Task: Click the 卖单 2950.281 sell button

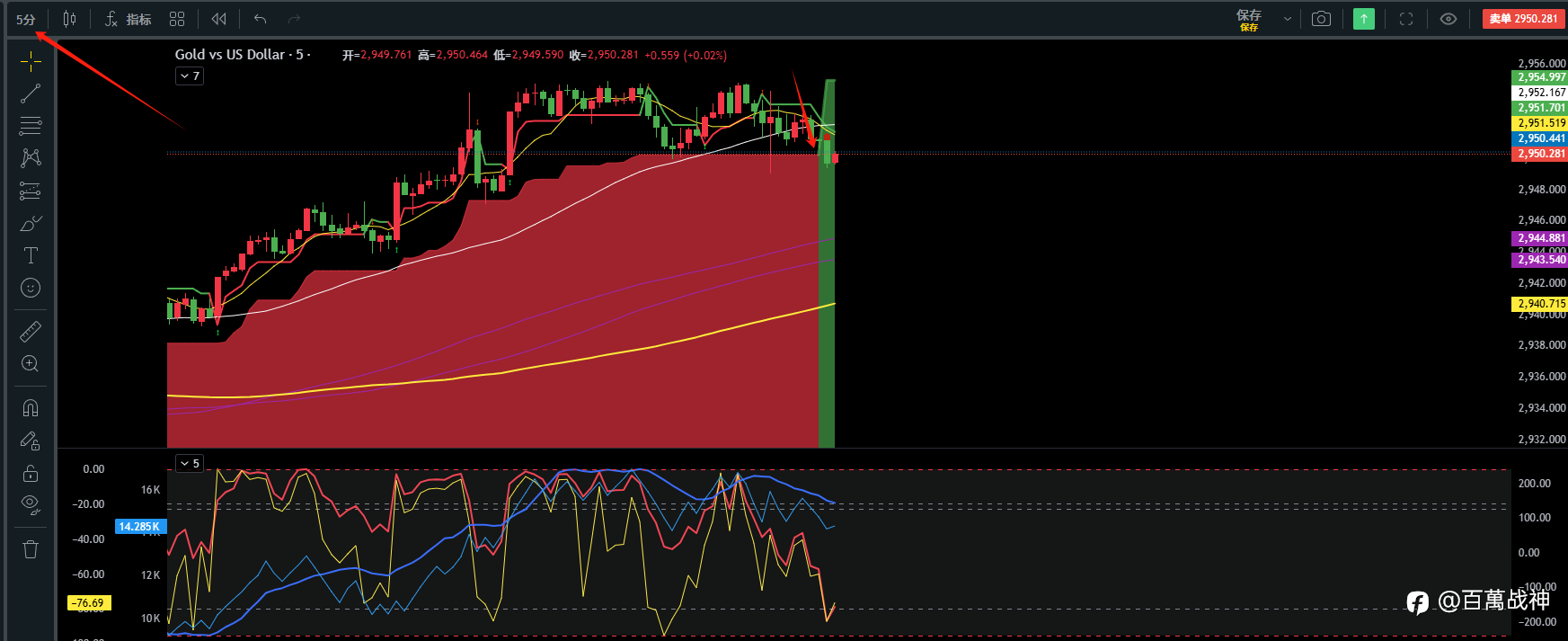Action: [1523, 19]
